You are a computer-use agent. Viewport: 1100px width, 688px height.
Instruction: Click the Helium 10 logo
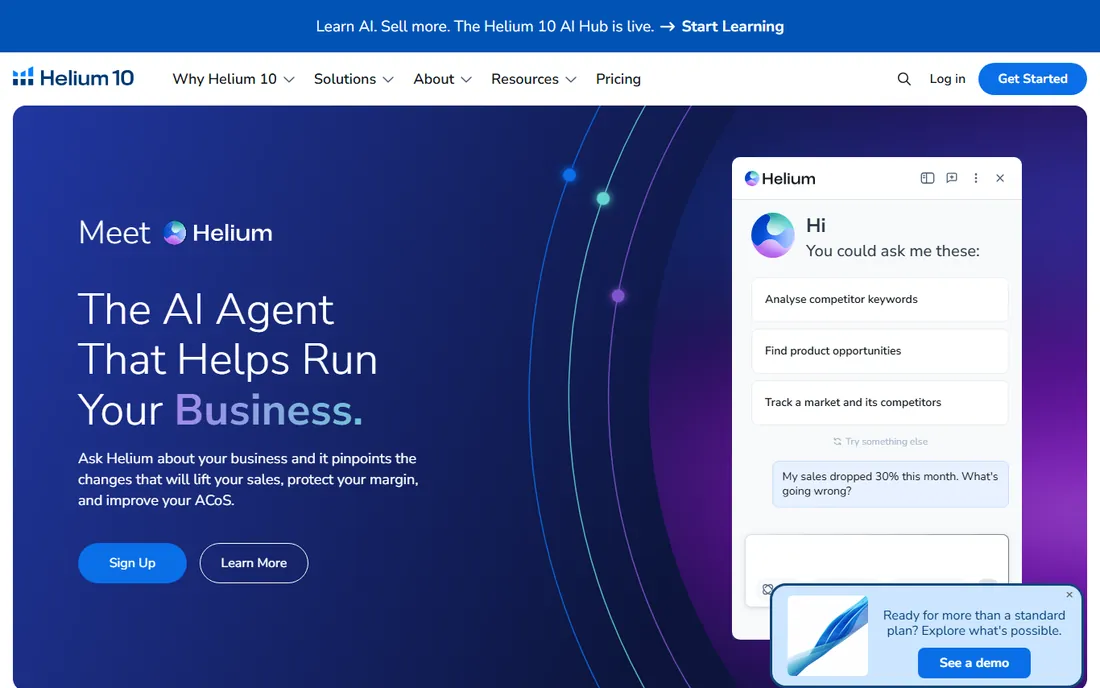(x=73, y=78)
